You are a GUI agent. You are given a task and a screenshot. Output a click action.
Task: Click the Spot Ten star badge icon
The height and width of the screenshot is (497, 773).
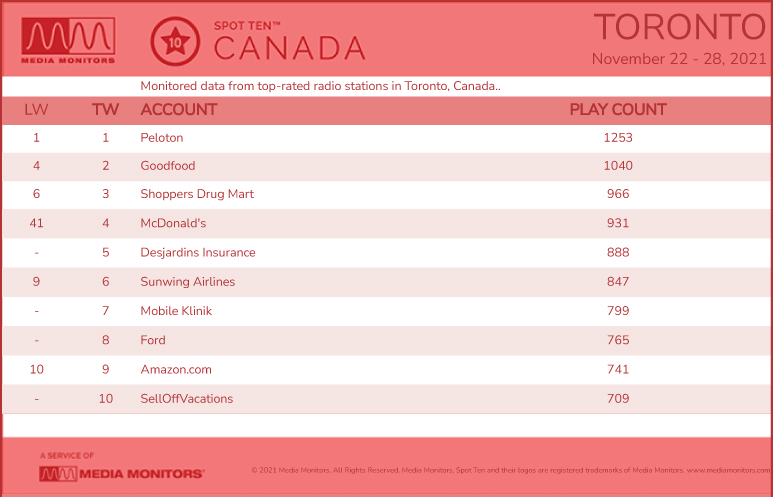coord(175,42)
